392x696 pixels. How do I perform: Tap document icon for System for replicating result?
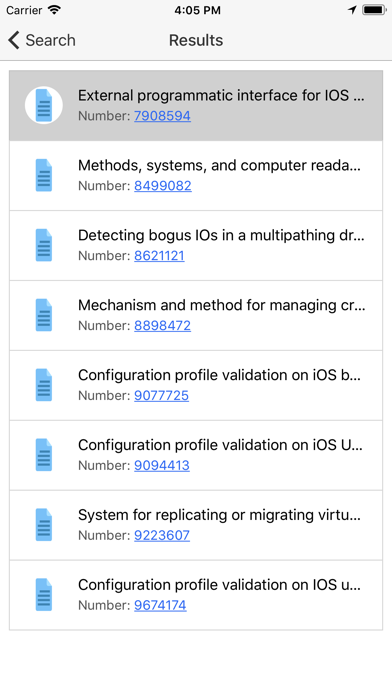[44, 525]
